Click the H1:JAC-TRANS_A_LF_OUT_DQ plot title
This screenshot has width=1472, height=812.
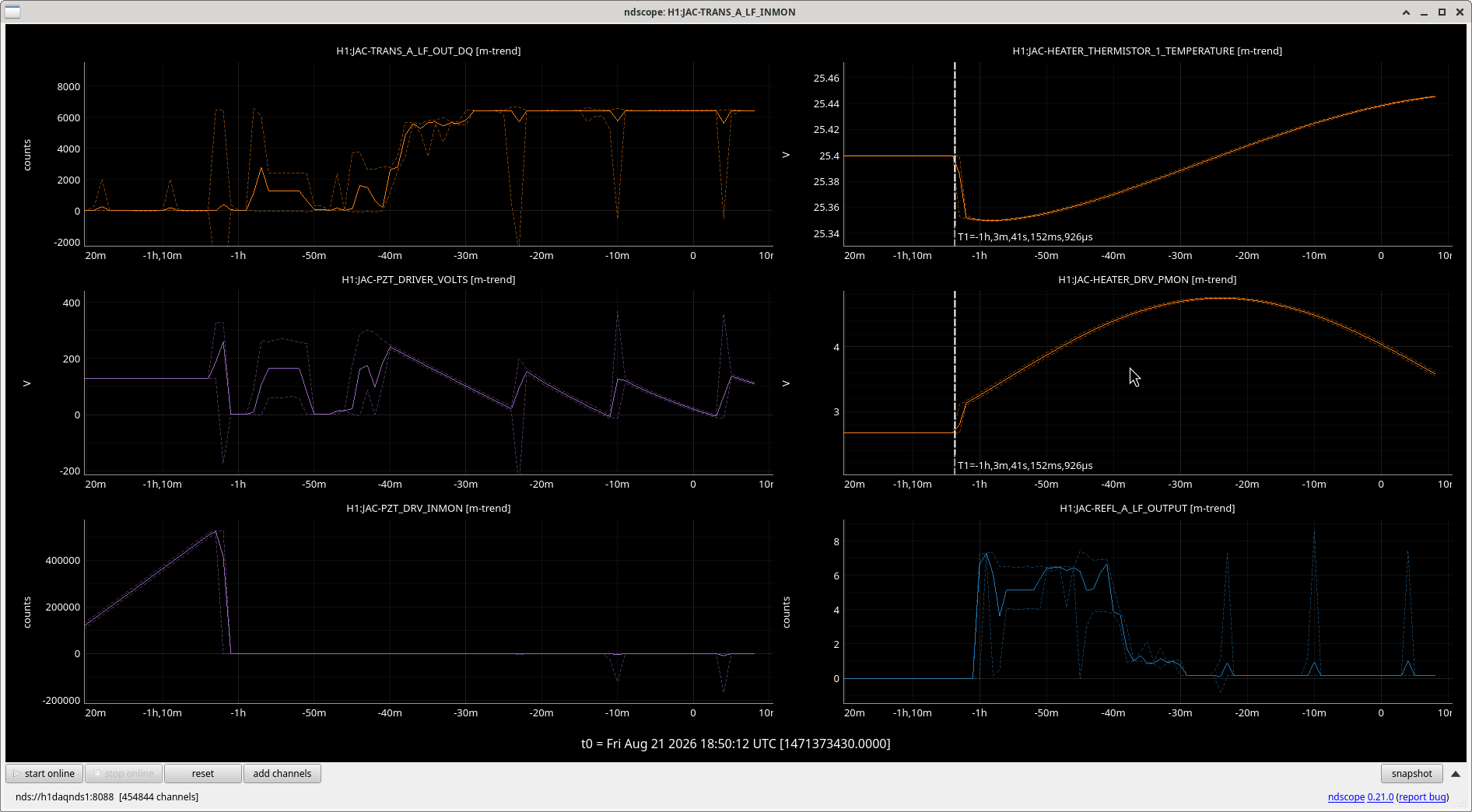429,51
